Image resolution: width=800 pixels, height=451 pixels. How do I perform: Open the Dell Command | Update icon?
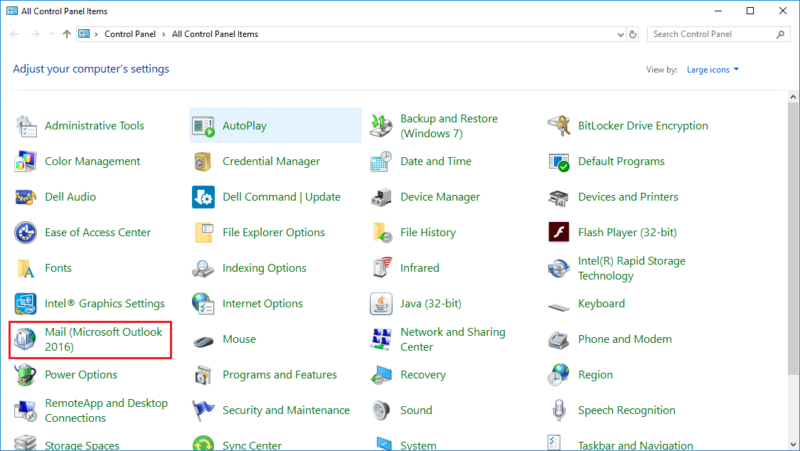(203, 197)
